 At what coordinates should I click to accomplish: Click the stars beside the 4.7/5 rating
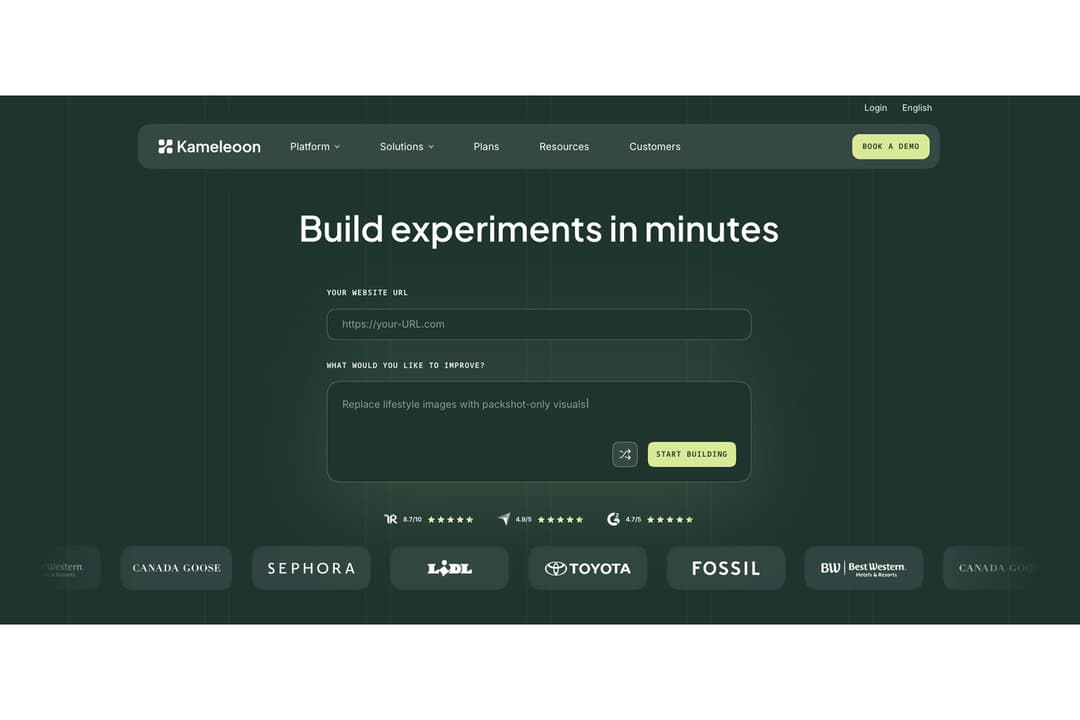pyautogui.click(x=669, y=520)
